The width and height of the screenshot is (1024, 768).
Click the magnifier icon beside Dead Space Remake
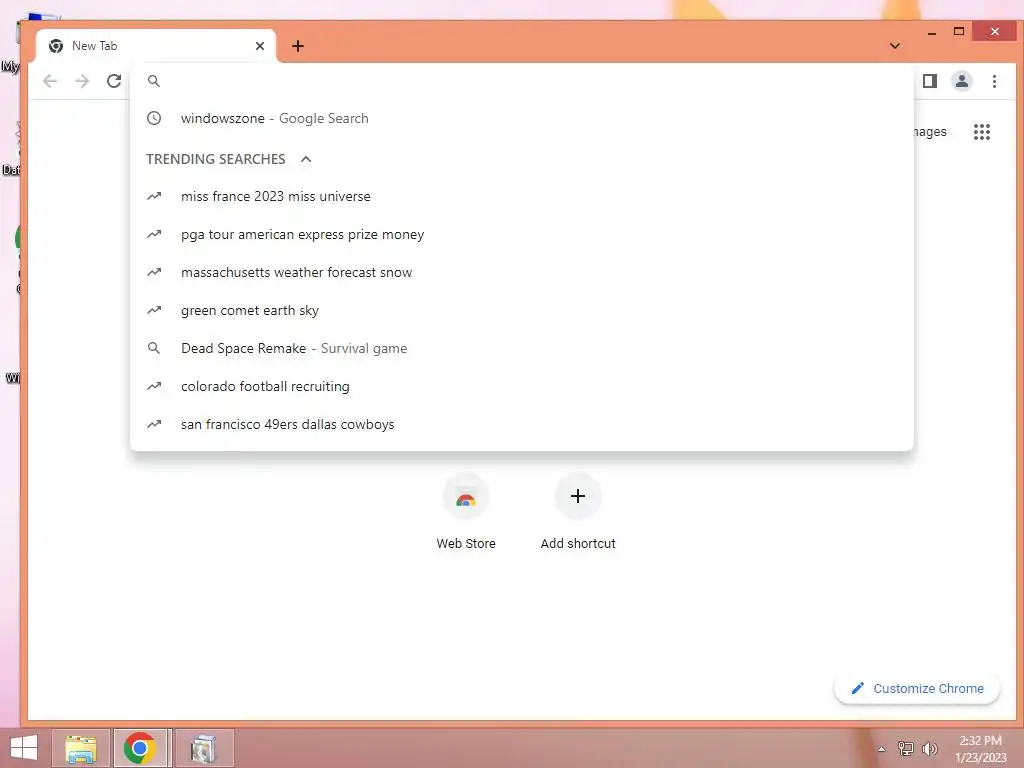click(x=153, y=348)
